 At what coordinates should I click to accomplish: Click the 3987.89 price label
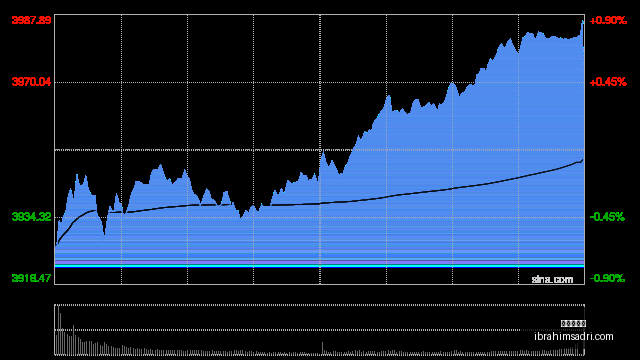[x=31, y=20]
